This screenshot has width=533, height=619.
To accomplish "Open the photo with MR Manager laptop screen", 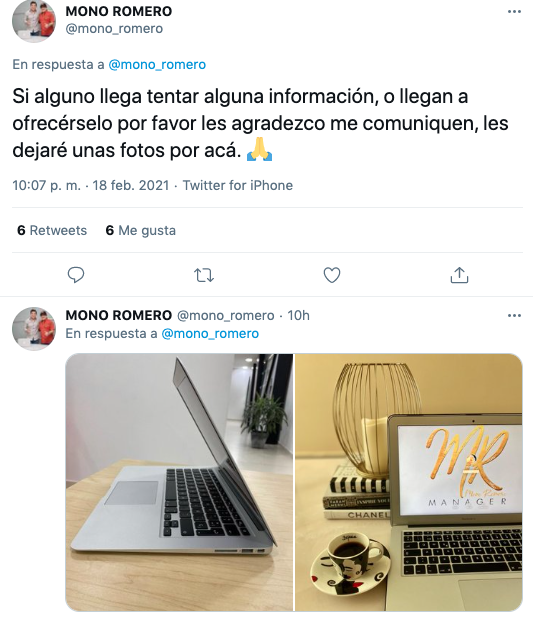I will pyautogui.click(x=409, y=482).
